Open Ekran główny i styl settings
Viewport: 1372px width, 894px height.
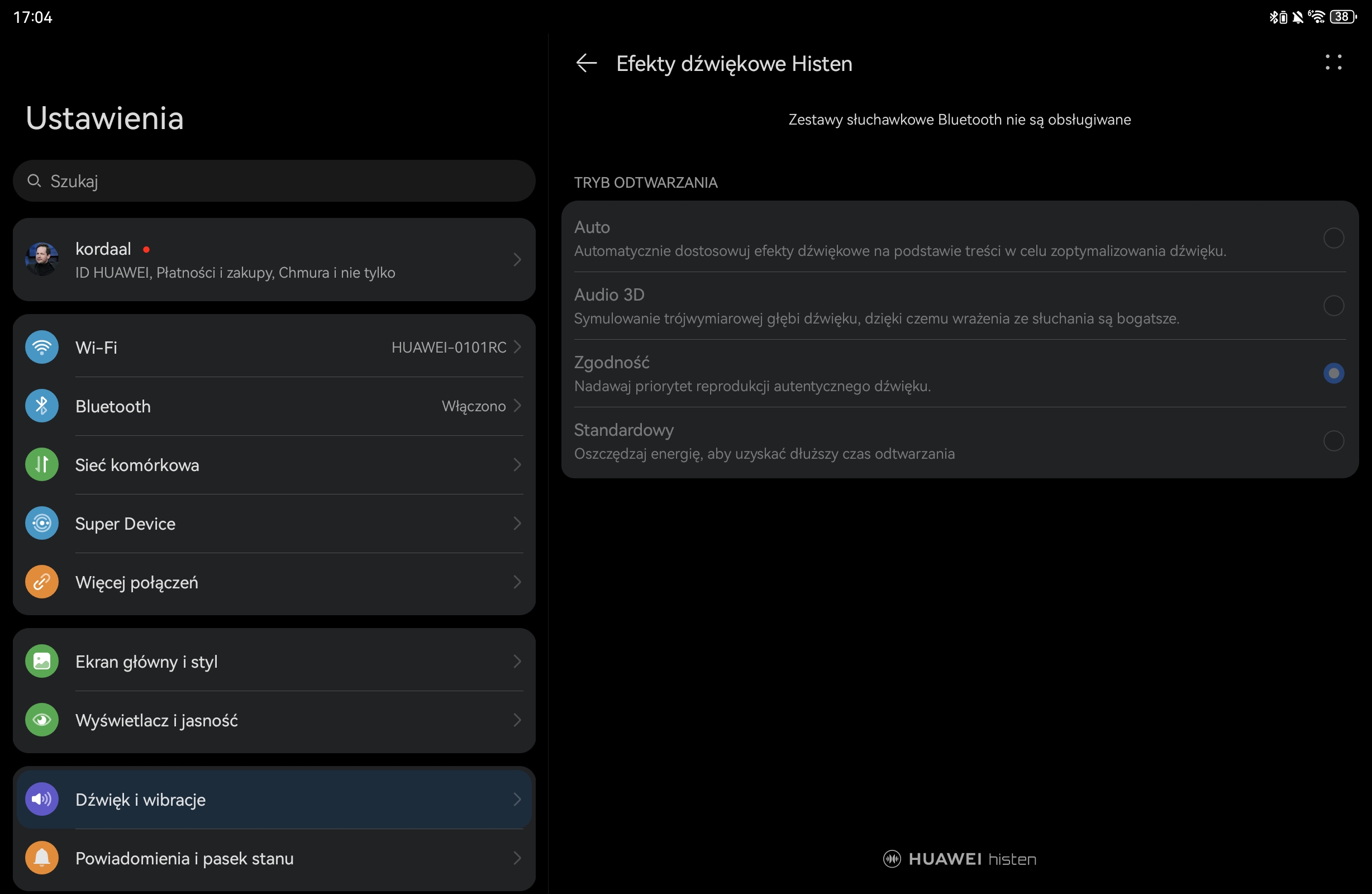[x=274, y=661]
